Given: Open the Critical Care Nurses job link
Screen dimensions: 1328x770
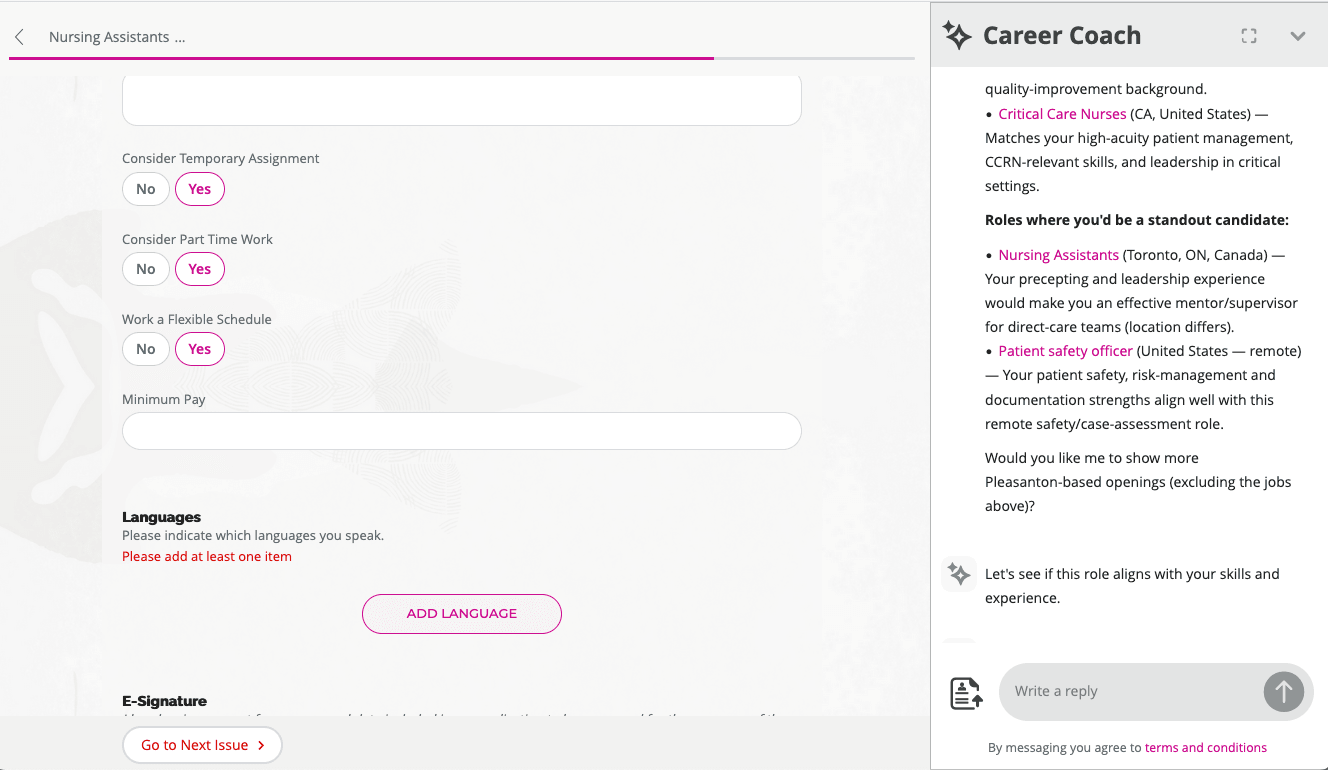Looking at the screenshot, I should (x=1062, y=113).
